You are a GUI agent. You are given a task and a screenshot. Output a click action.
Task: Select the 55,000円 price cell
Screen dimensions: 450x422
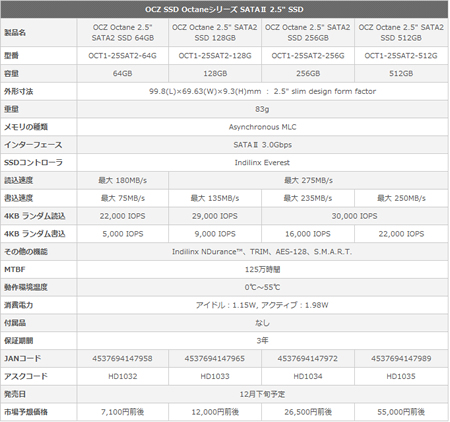click(x=401, y=412)
